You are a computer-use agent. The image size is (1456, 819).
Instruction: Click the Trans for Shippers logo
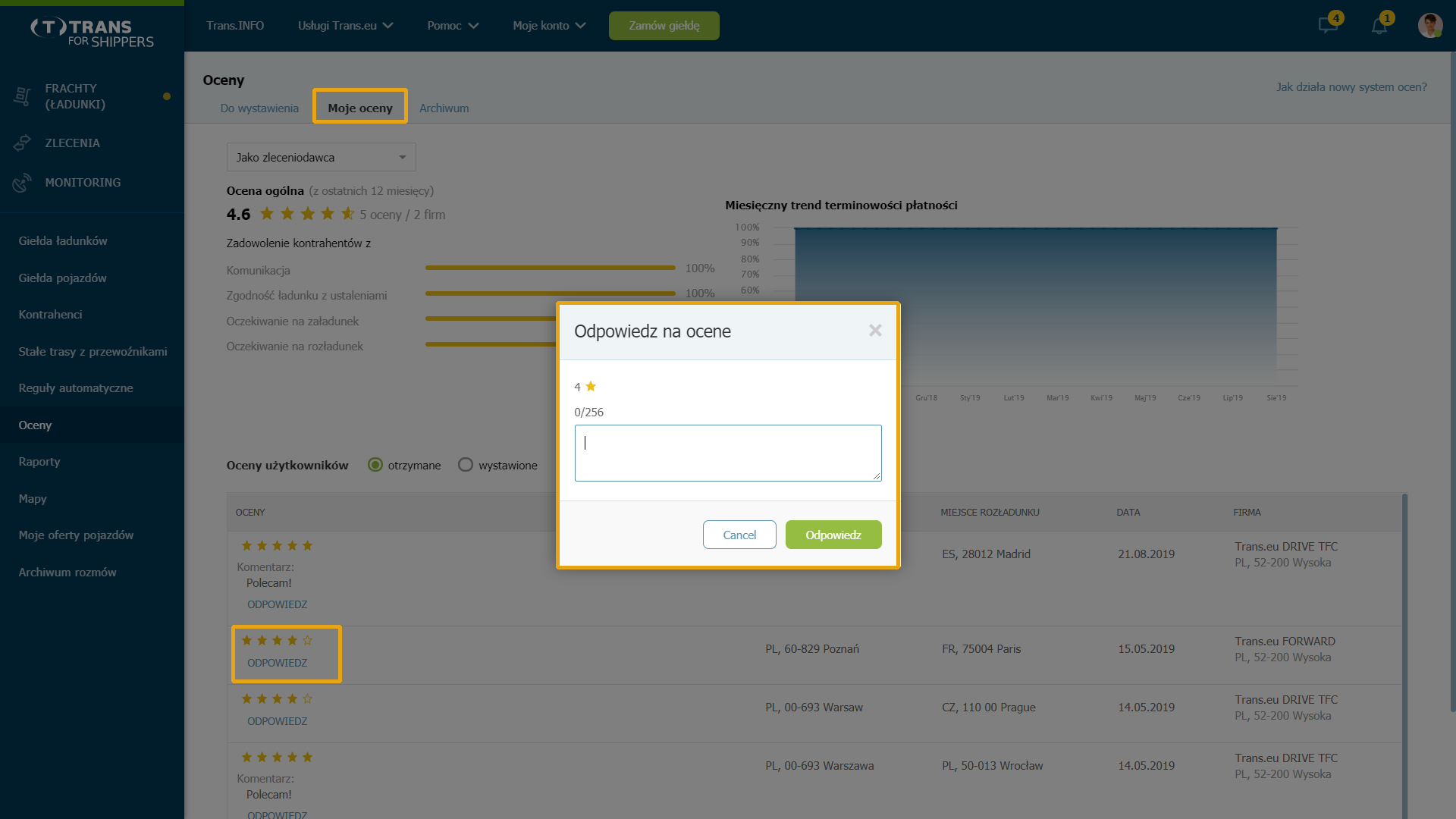(92, 33)
